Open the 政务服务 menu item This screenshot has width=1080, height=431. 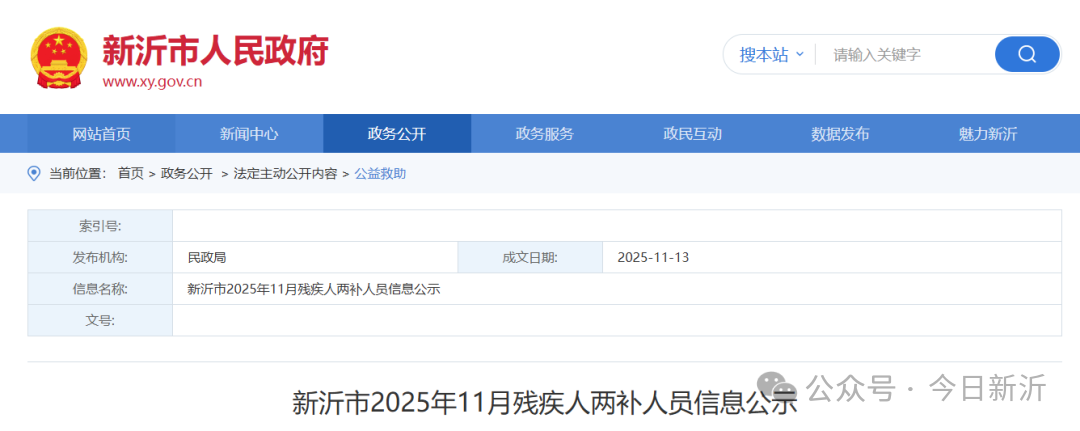pyautogui.click(x=545, y=134)
